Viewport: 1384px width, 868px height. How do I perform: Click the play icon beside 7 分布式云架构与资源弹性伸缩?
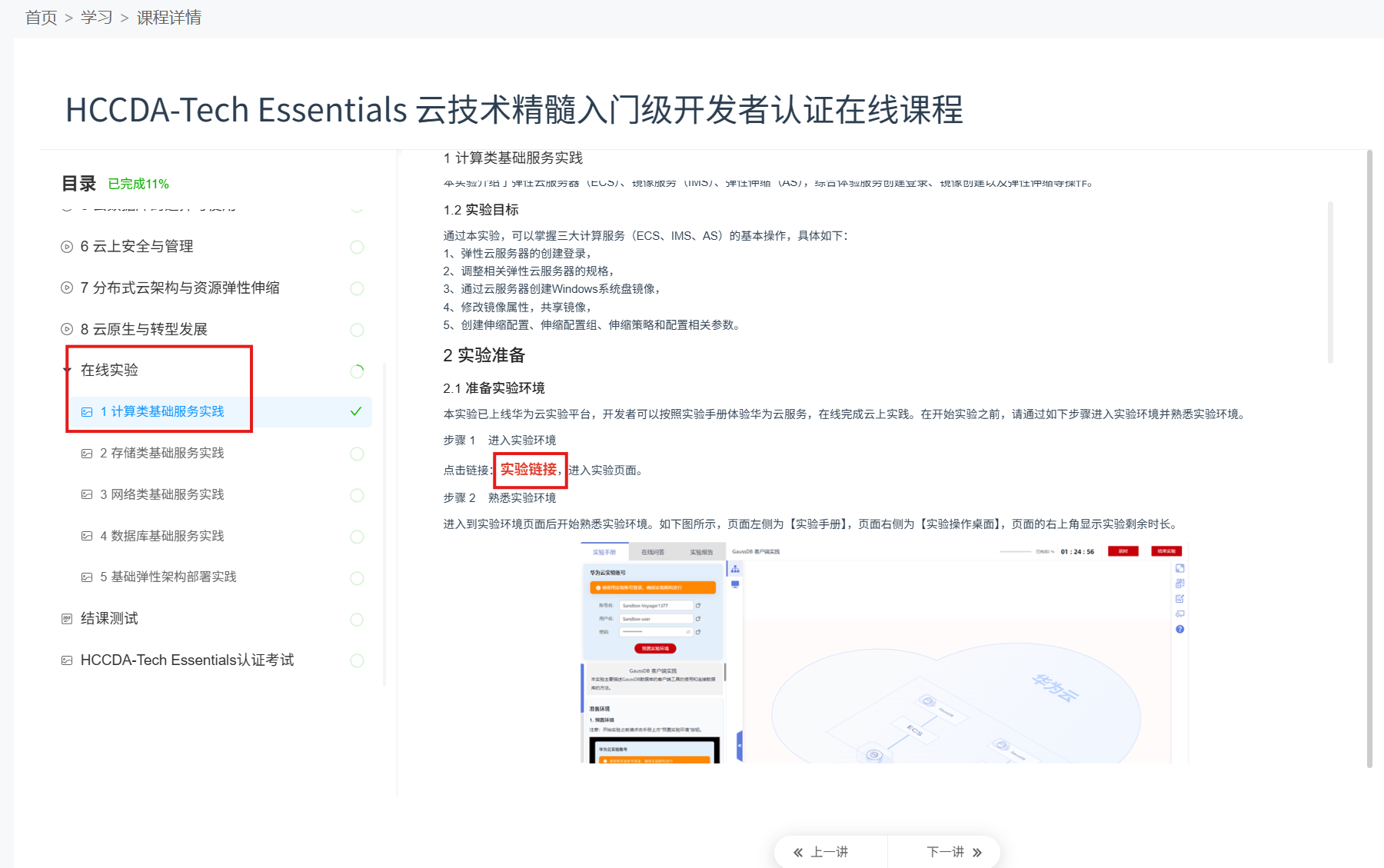click(x=67, y=288)
